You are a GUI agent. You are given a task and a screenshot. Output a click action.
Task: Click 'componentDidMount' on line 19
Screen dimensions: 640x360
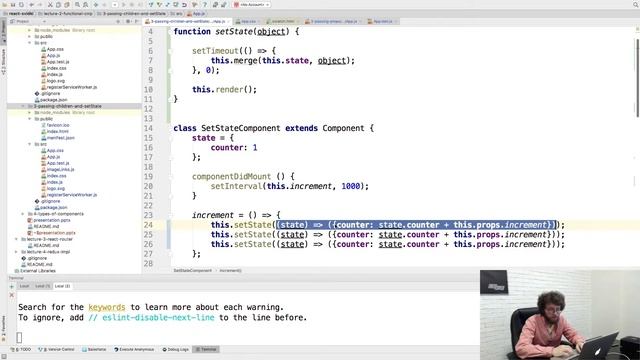[x=231, y=176]
